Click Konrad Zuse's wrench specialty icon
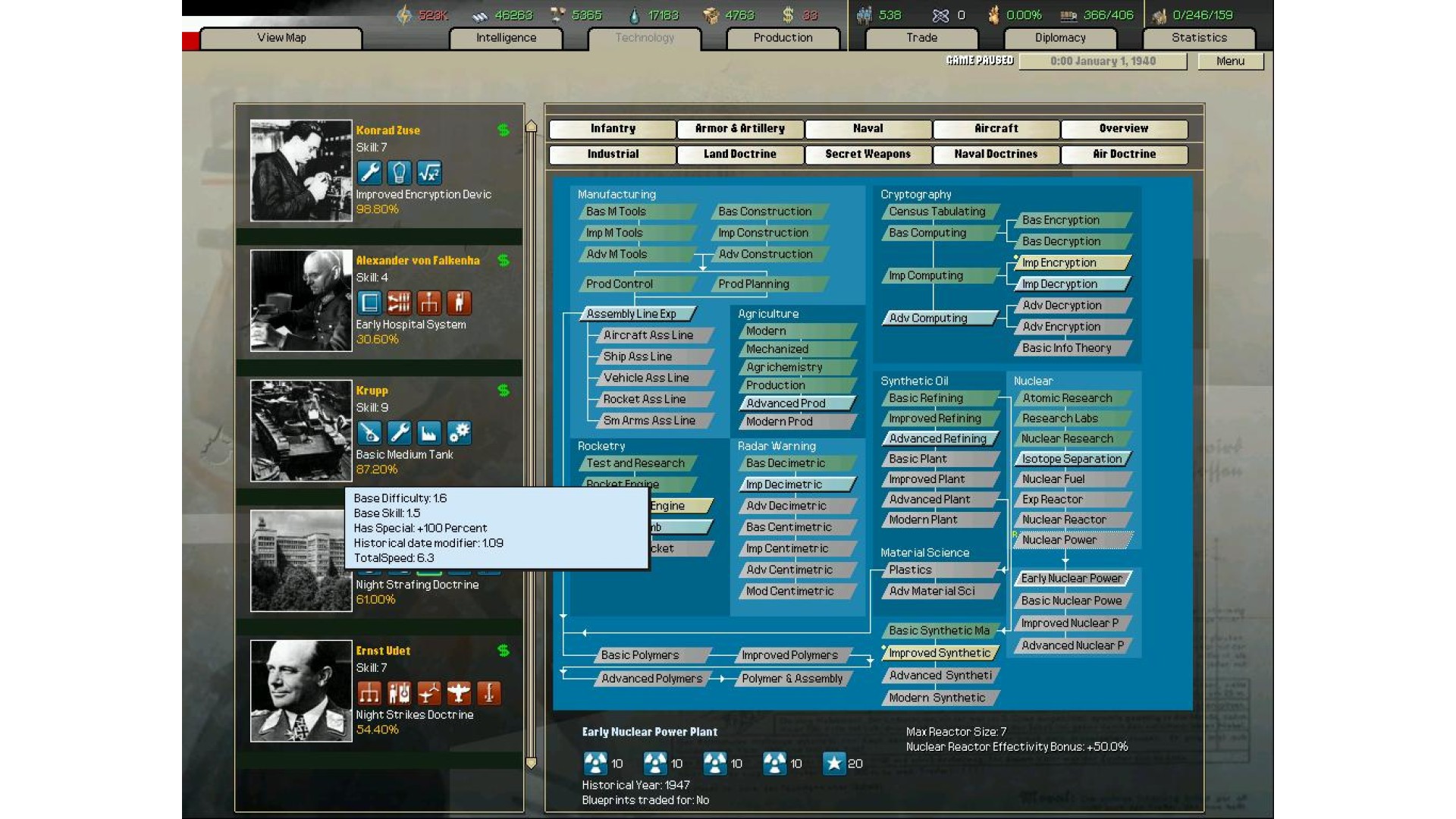The height and width of the screenshot is (819, 1456). [x=369, y=173]
